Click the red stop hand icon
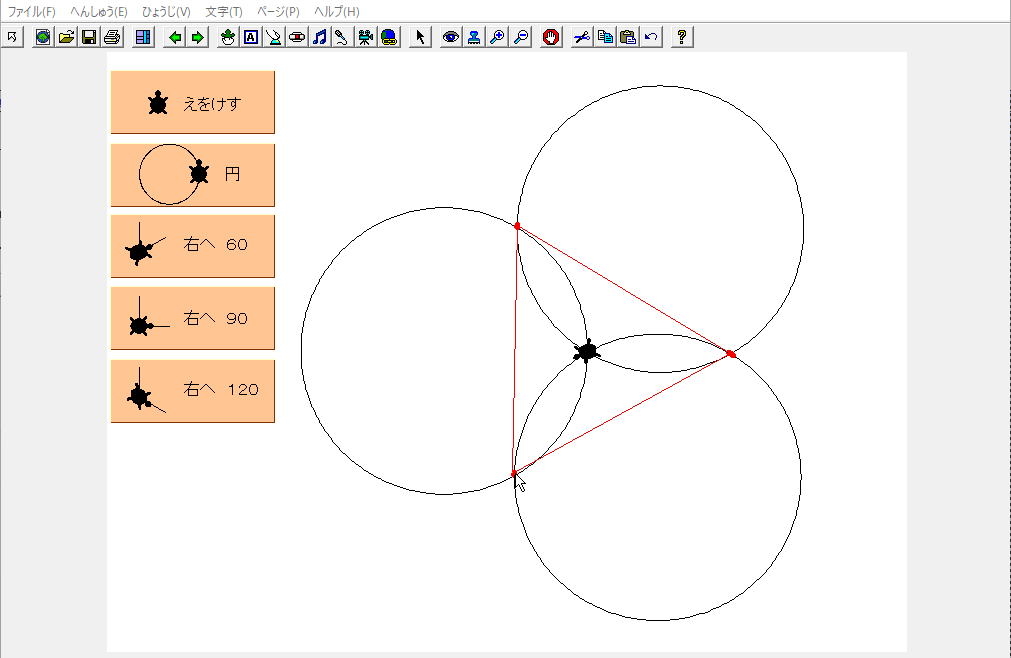Viewport: 1011px width, 658px height. 550,37
